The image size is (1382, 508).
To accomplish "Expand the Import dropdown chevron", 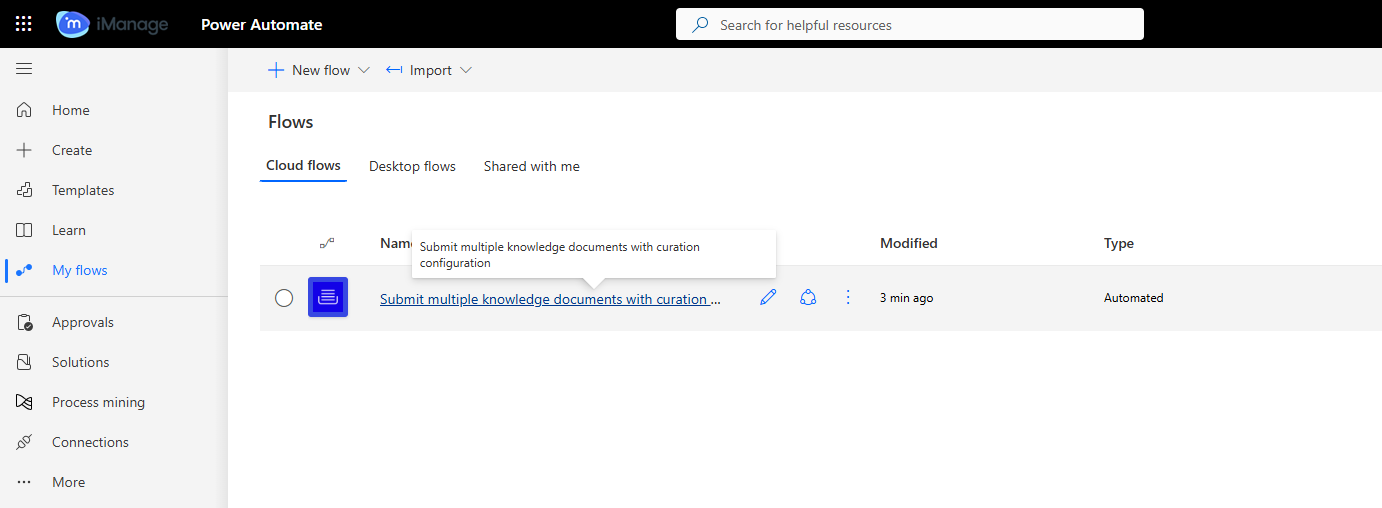I will 465,70.
